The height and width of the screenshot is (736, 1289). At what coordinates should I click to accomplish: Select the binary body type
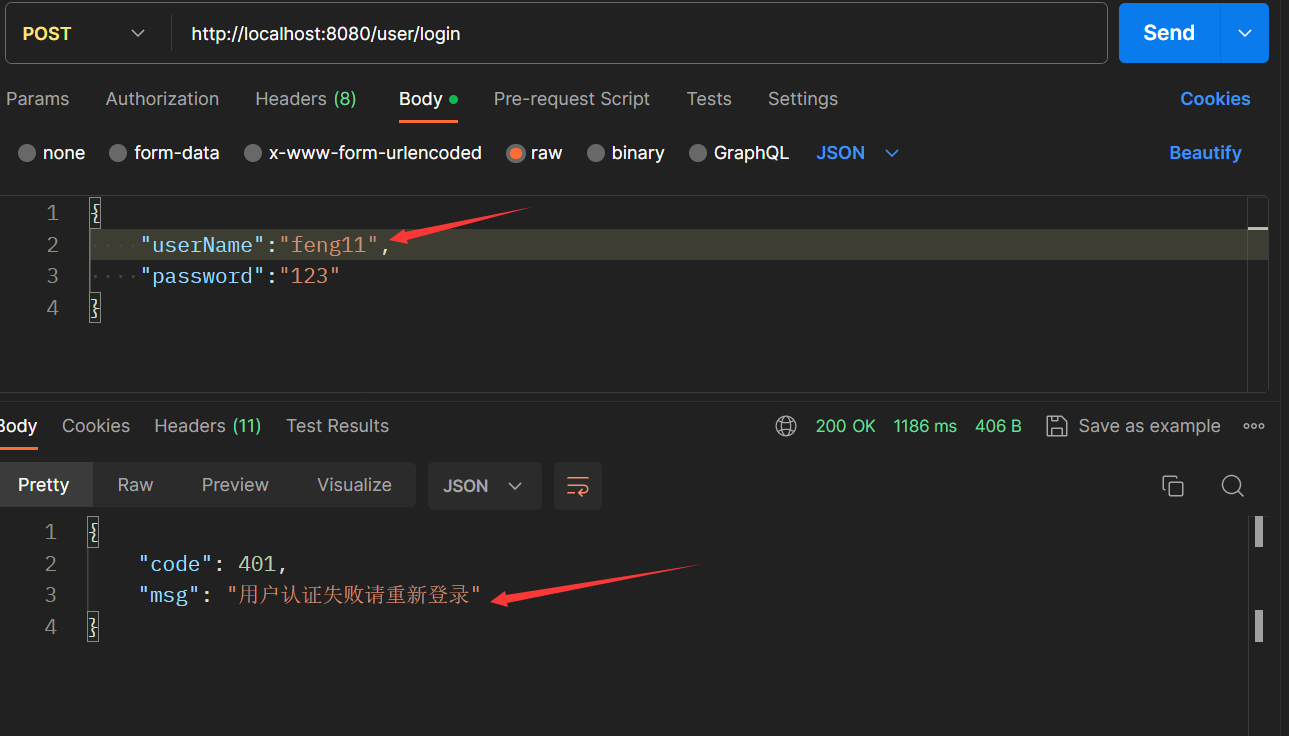coord(626,153)
